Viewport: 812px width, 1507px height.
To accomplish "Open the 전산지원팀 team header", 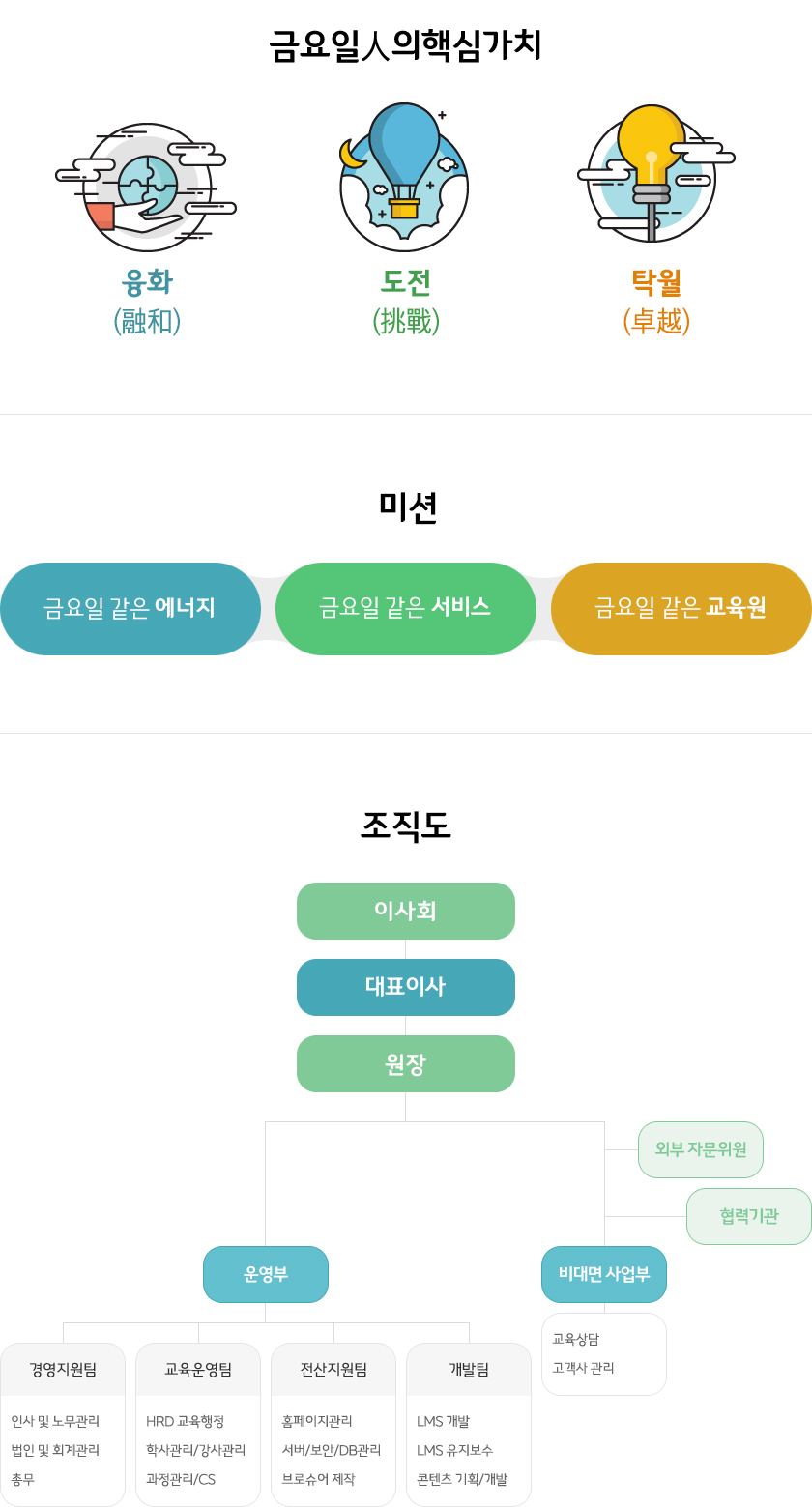I will 333,1370.
